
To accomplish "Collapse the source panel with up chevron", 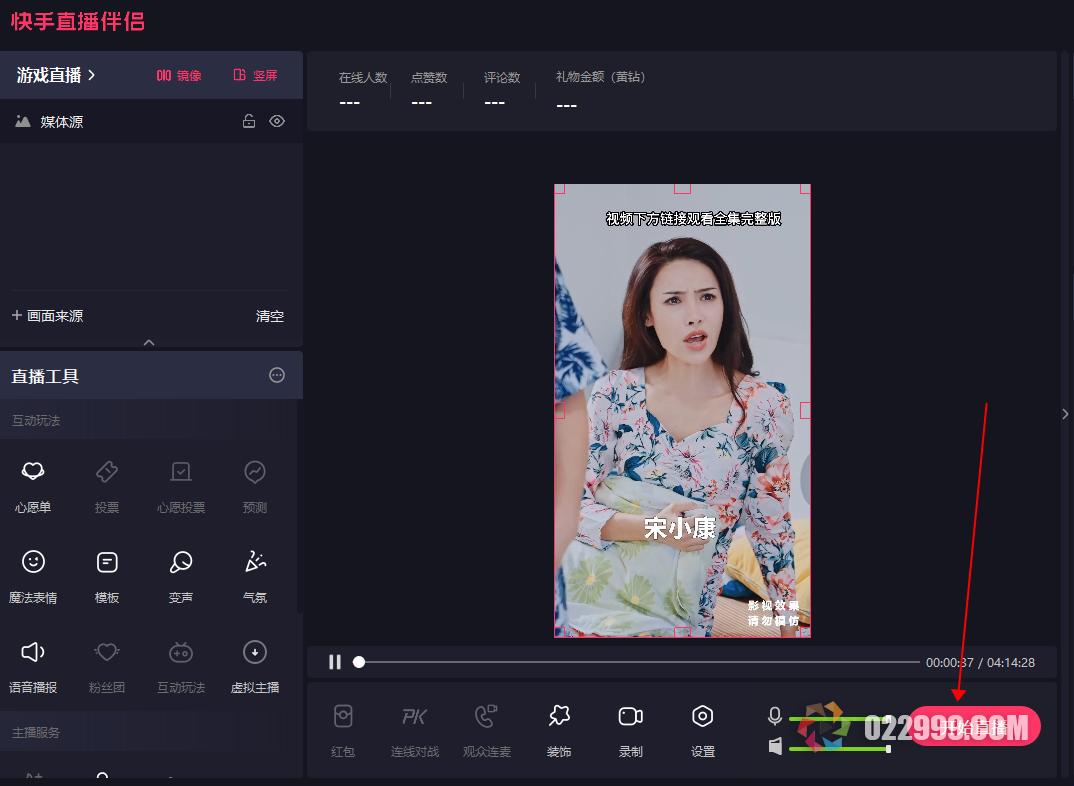I will [x=149, y=342].
